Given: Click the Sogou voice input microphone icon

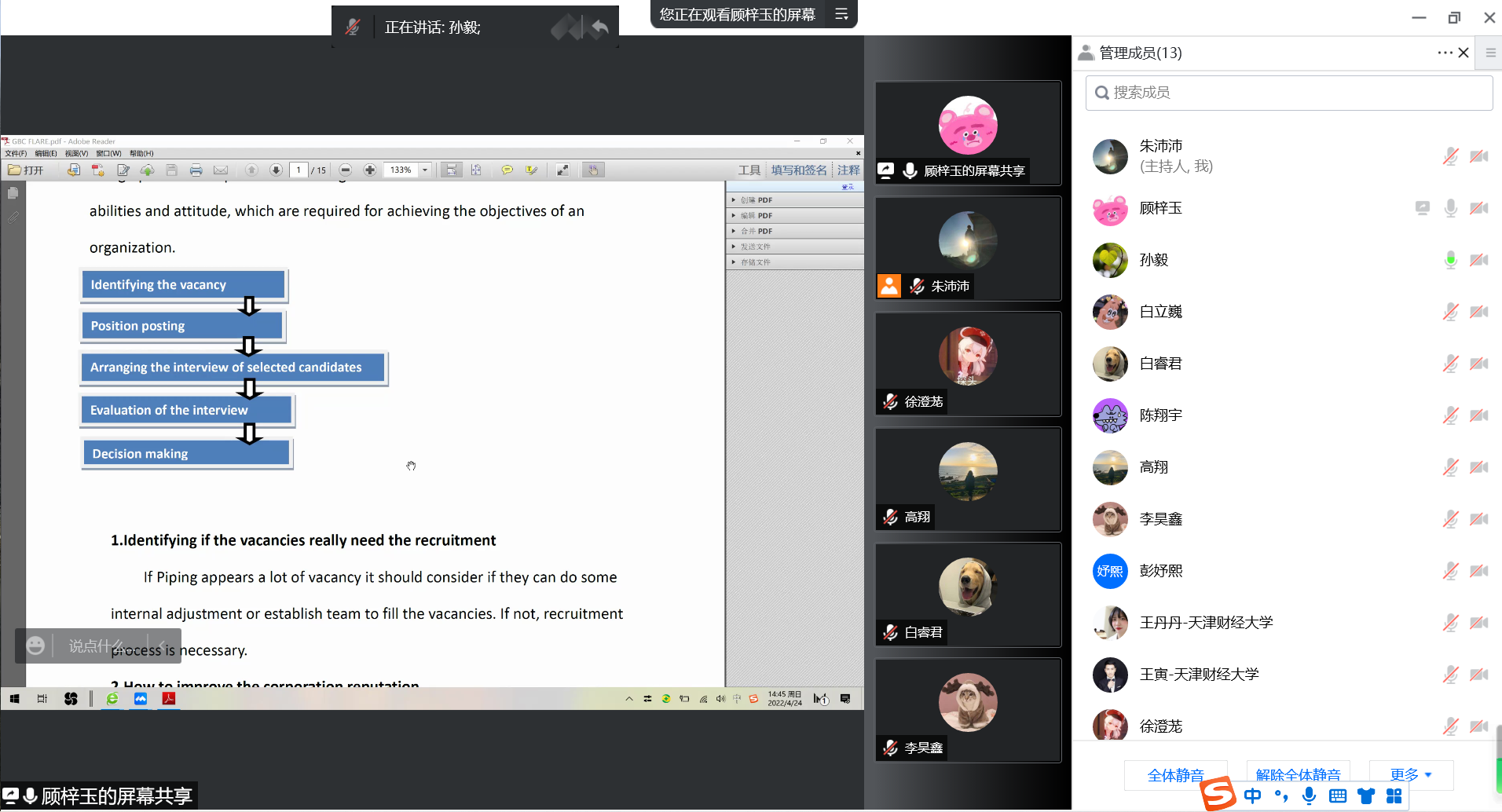Looking at the screenshot, I should 1309,796.
